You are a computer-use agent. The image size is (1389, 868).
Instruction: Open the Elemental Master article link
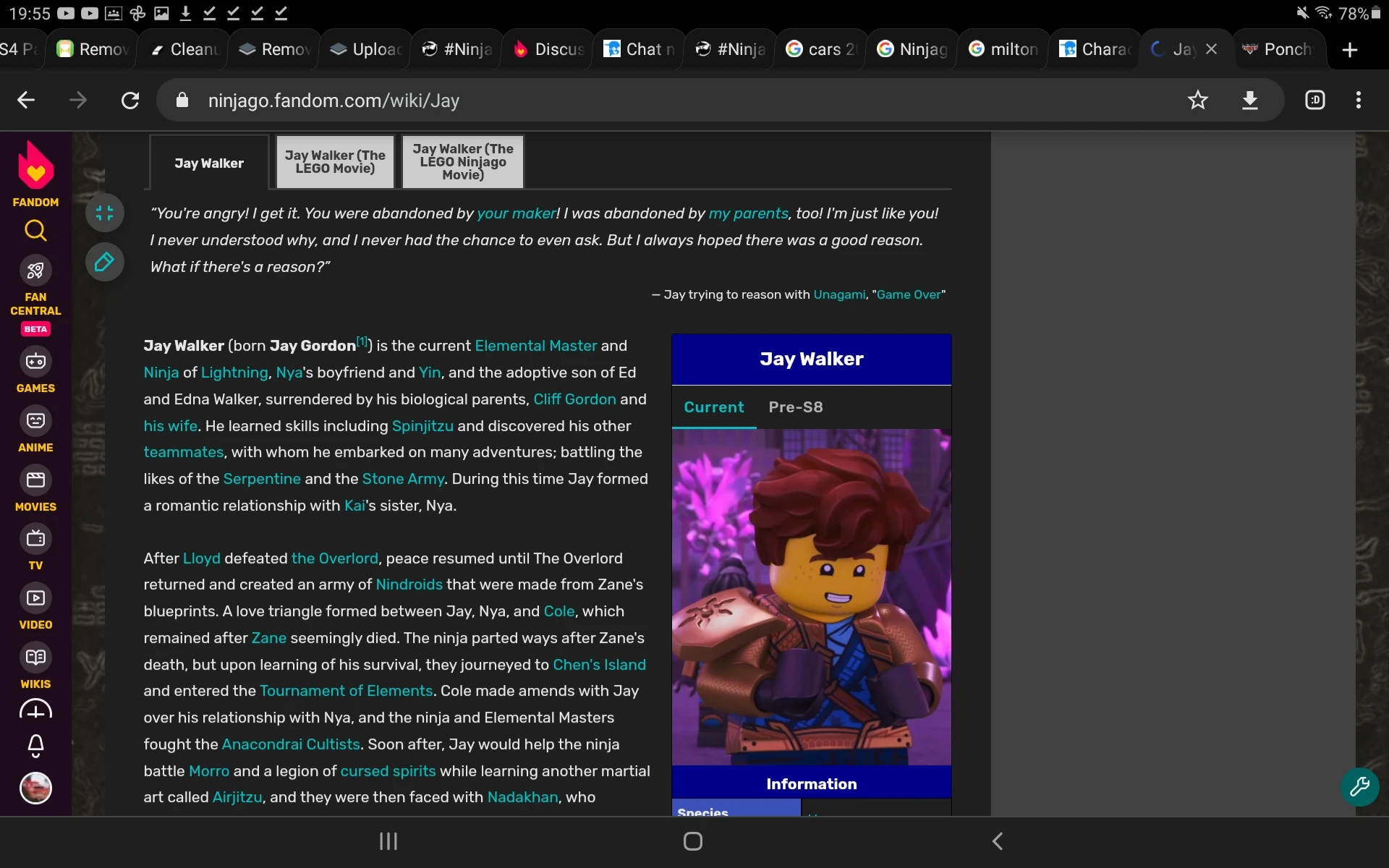[x=535, y=346]
